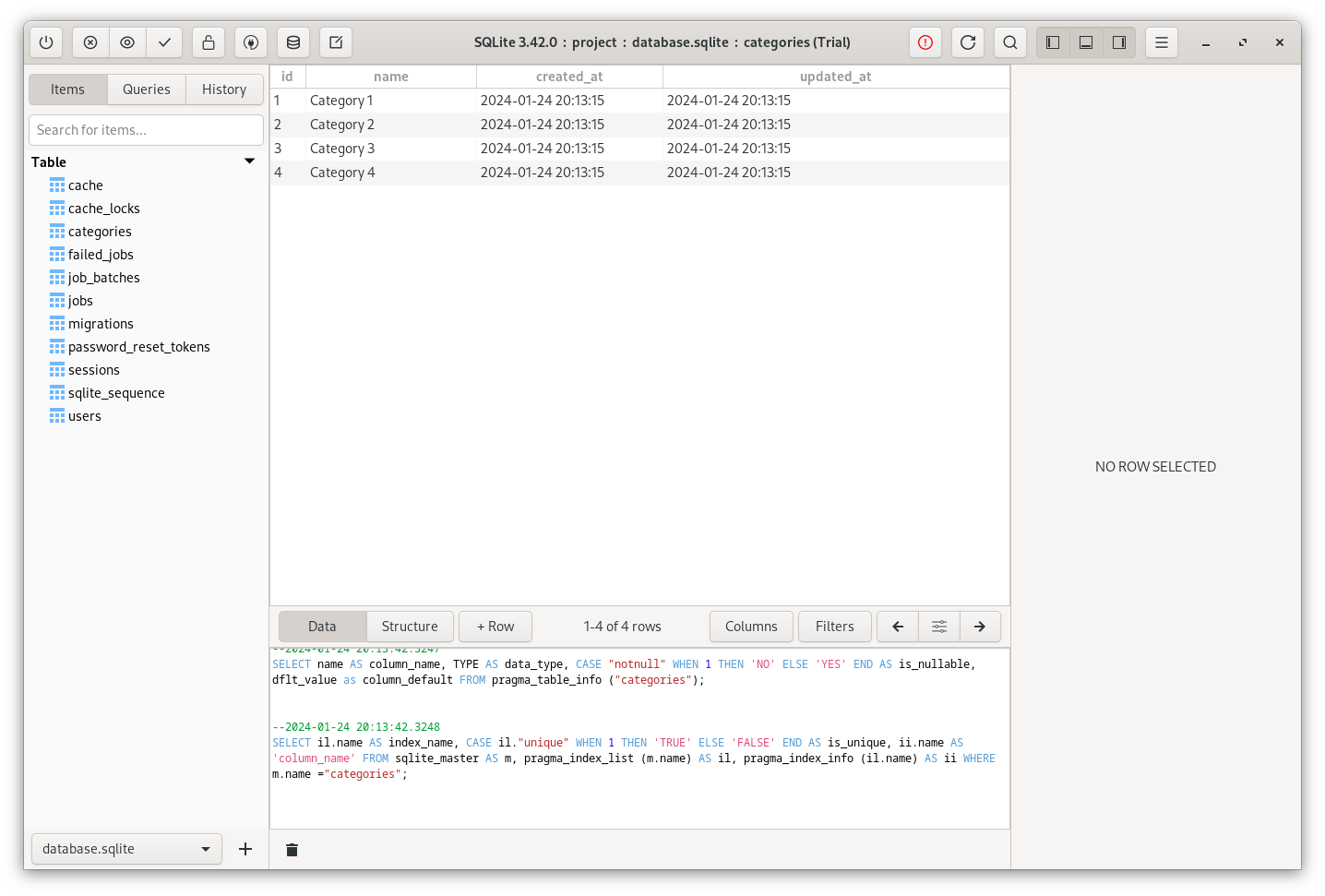1325x896 pixels.
Task: Select the Category 2 cell
Action: (391, 125)
